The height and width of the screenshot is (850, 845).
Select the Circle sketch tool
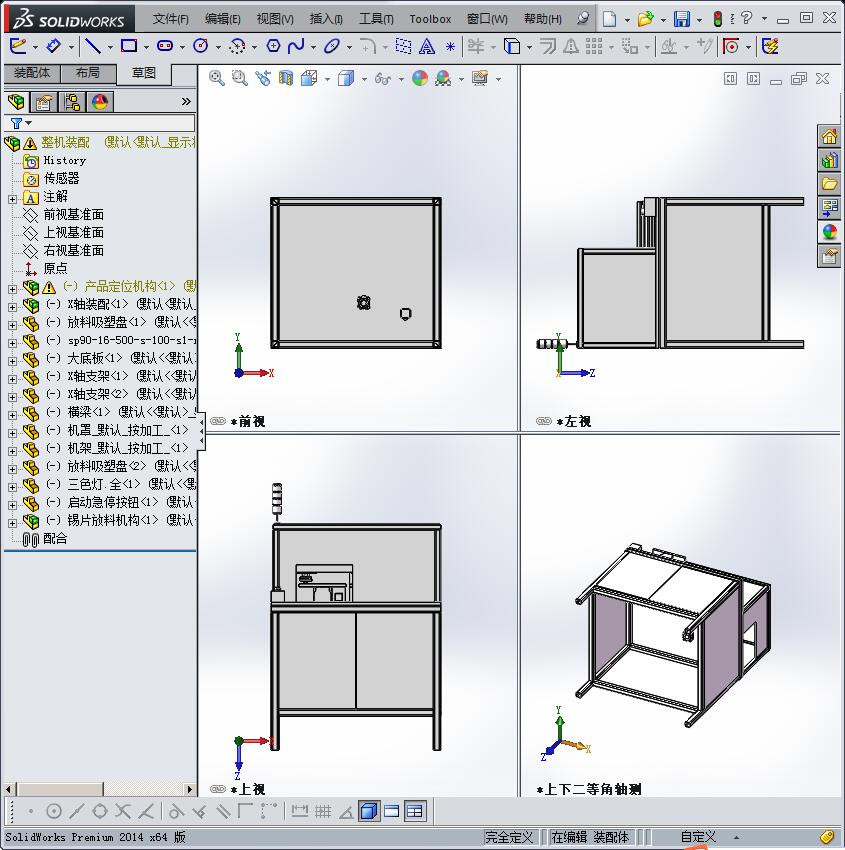pos(201,46)
